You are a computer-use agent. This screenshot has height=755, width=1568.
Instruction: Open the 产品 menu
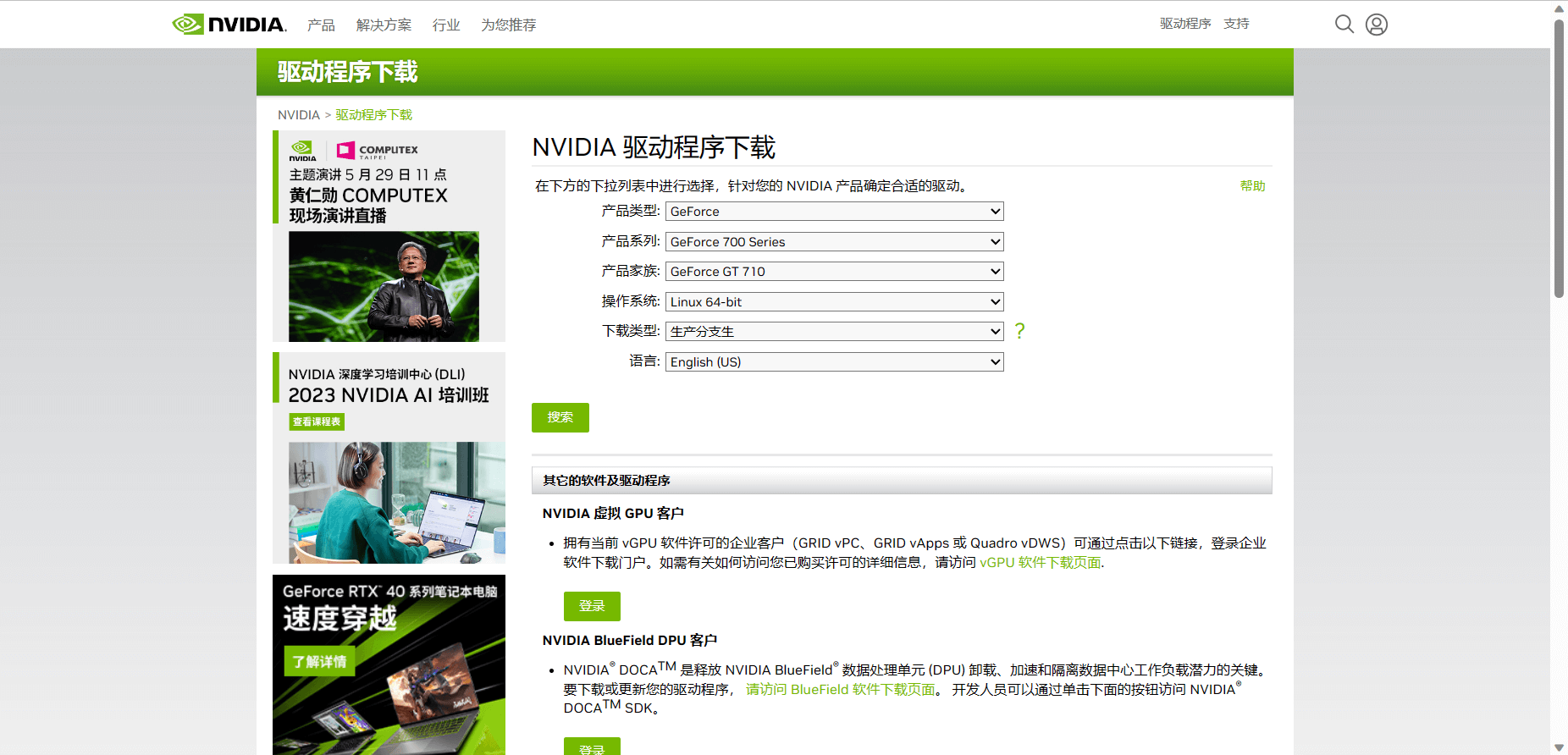coord(321,25)
